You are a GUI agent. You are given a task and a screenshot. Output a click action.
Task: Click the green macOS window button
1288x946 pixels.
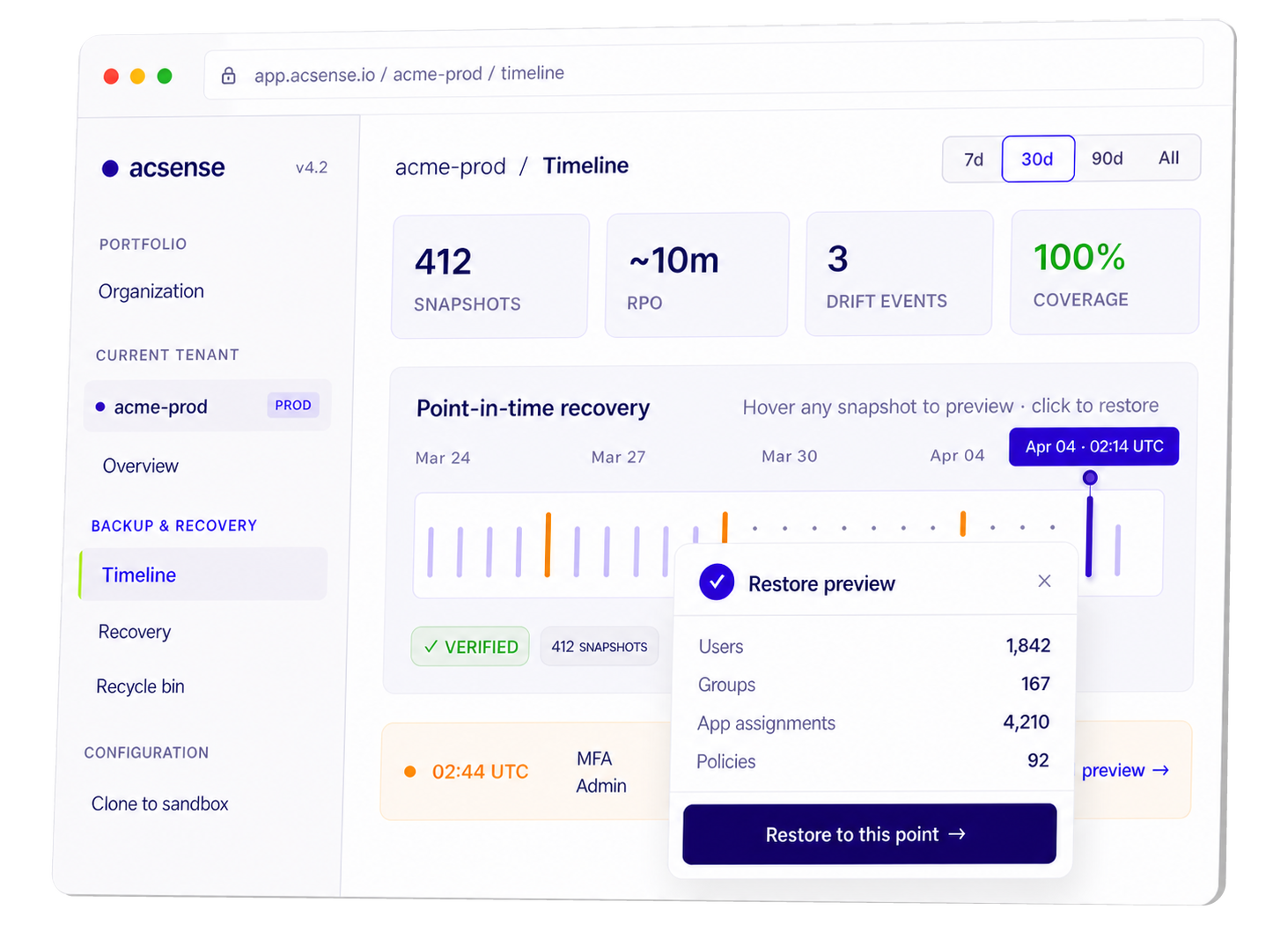[x=165, y=76]
